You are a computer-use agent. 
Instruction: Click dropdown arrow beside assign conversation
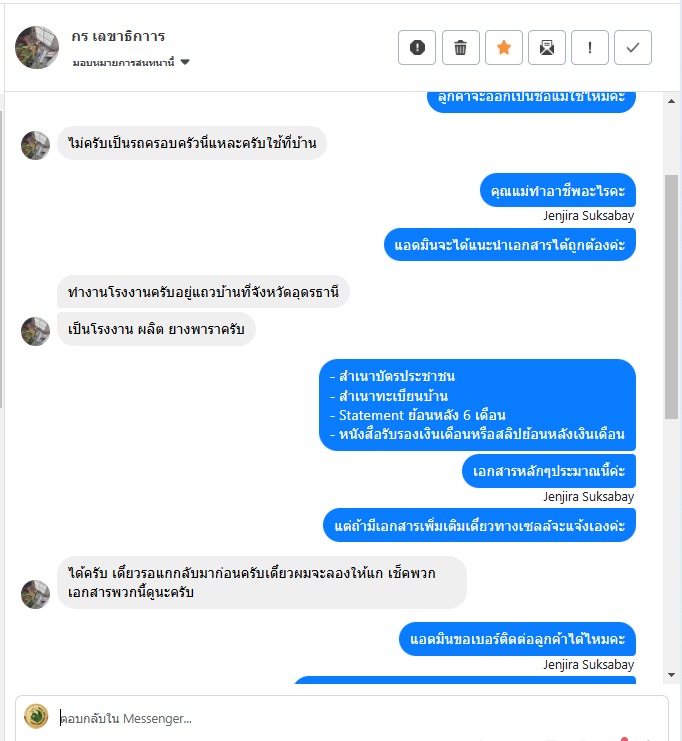[x=185, y=62]
